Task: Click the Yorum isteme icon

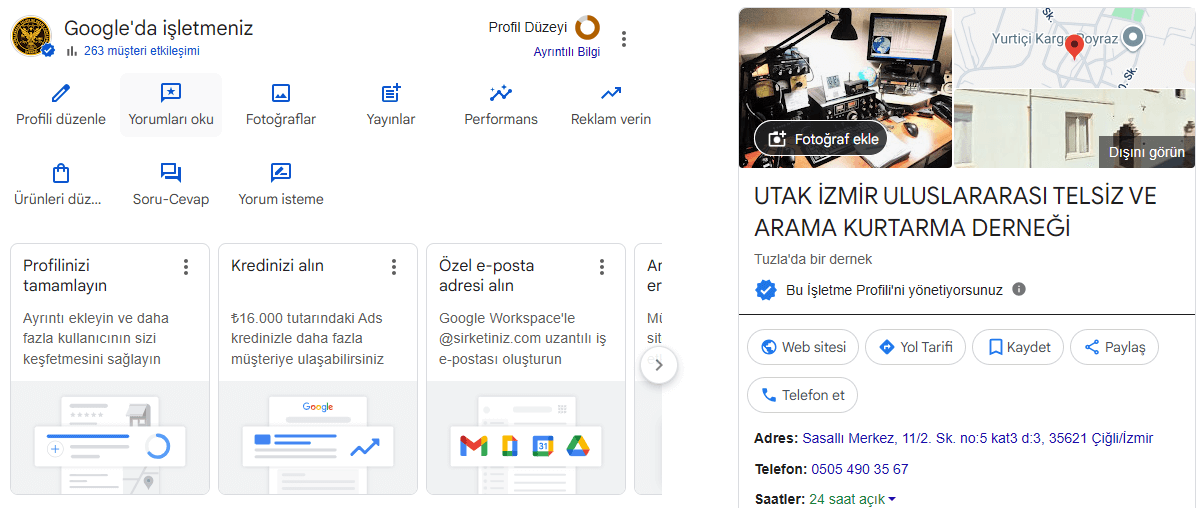Action: 281,173
